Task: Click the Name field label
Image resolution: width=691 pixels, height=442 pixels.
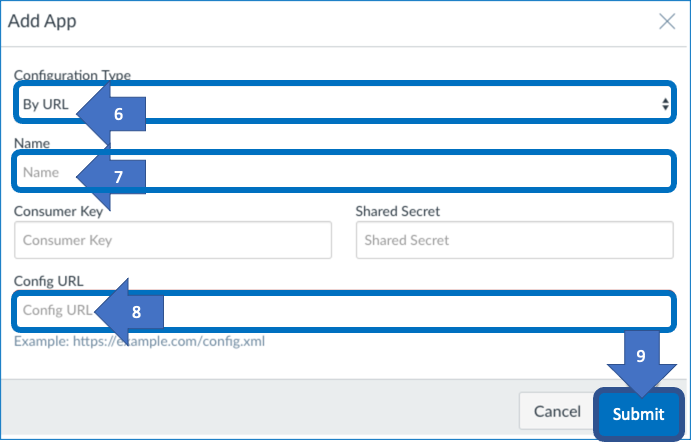Action: [32, 143]
